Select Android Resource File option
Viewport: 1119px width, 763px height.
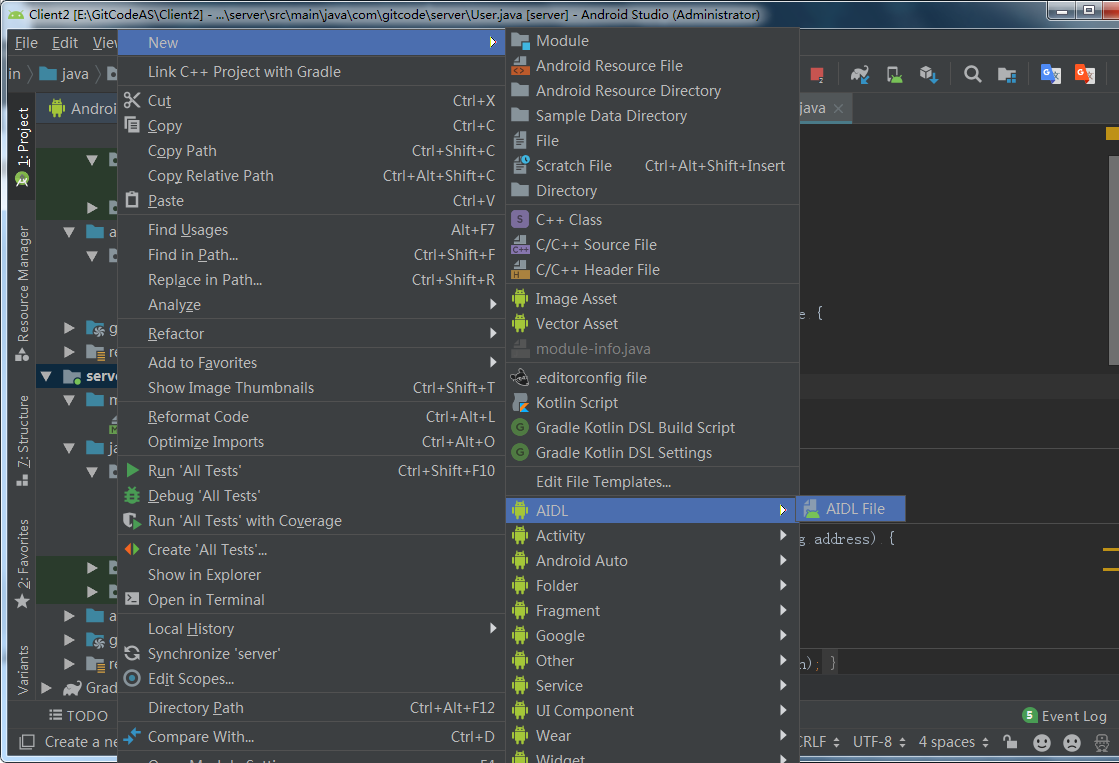click(x=652, y=66)
